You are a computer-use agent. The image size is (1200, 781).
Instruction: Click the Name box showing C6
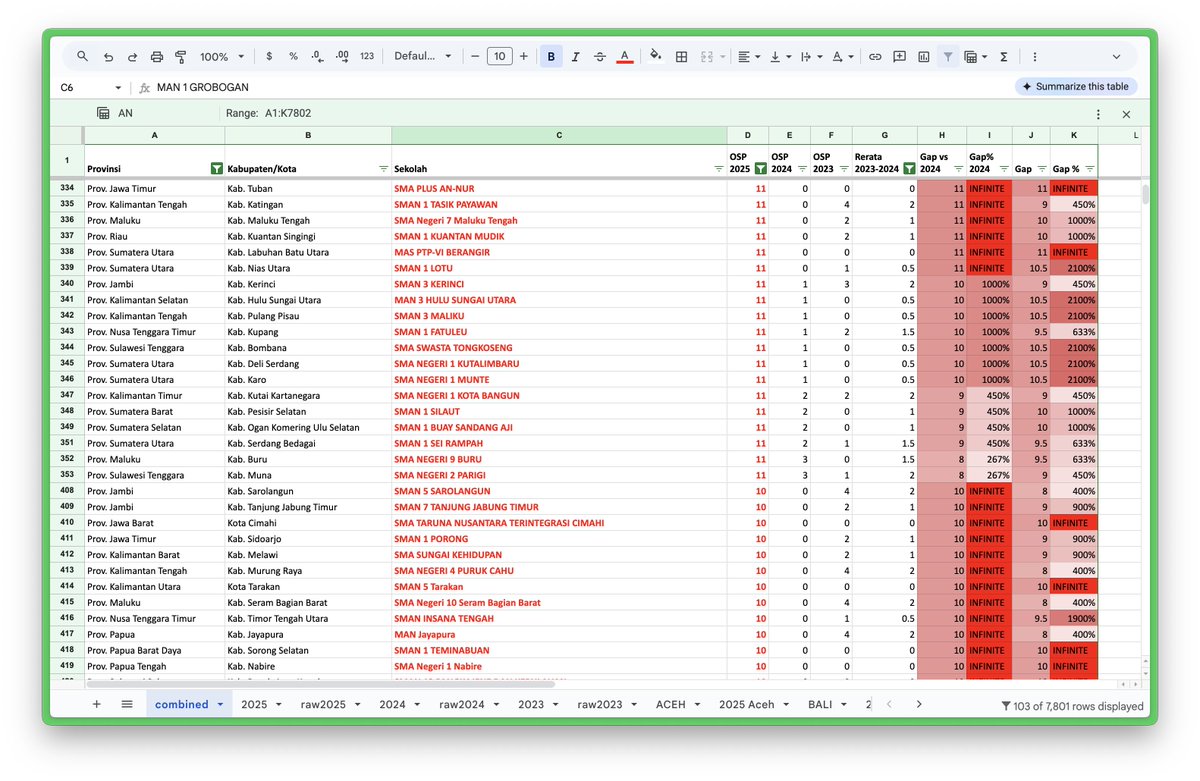(x=90, y=87)
